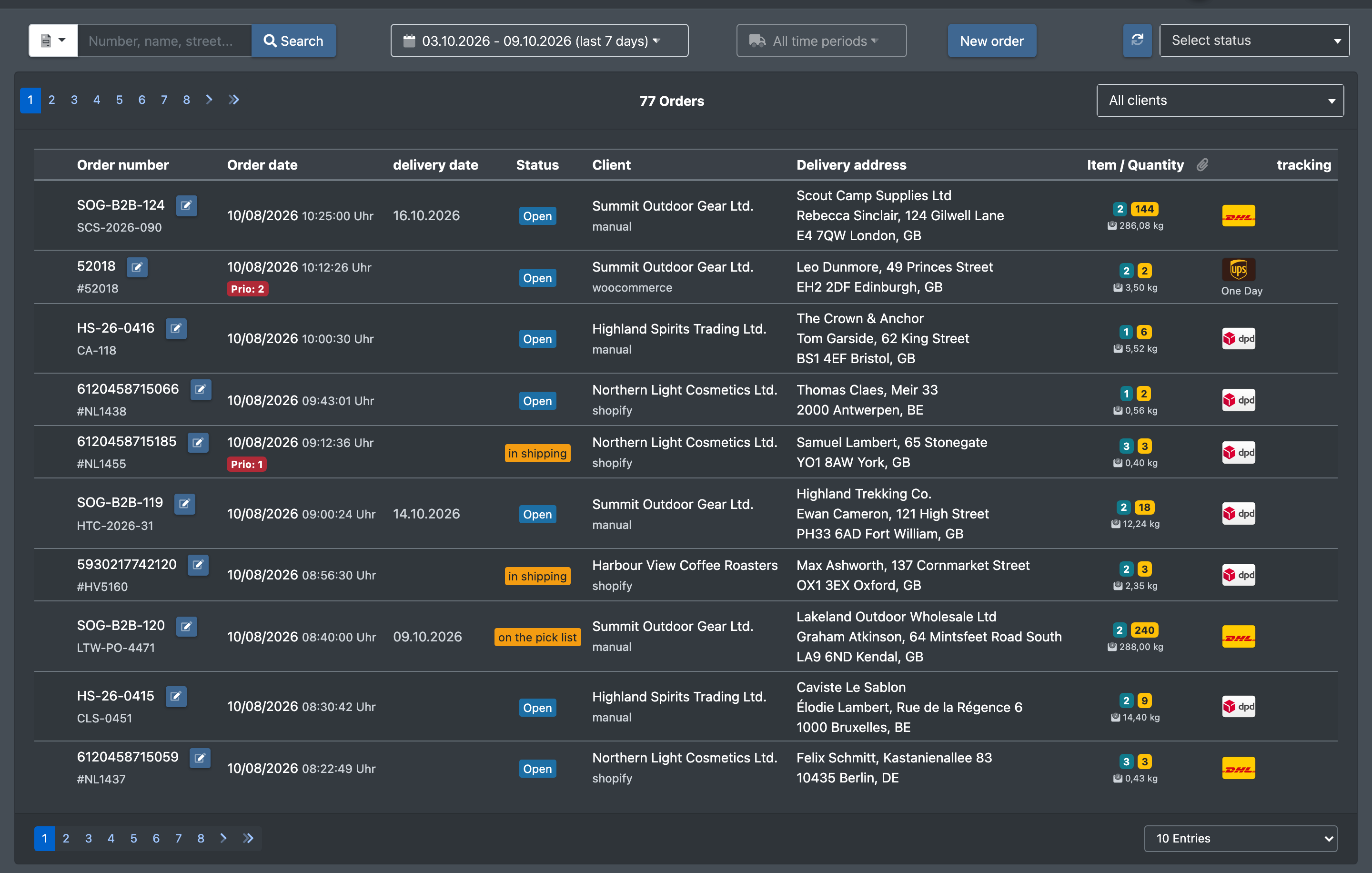
Task: Click the edit icon for order 6120458715185
Action: point(198,442)
